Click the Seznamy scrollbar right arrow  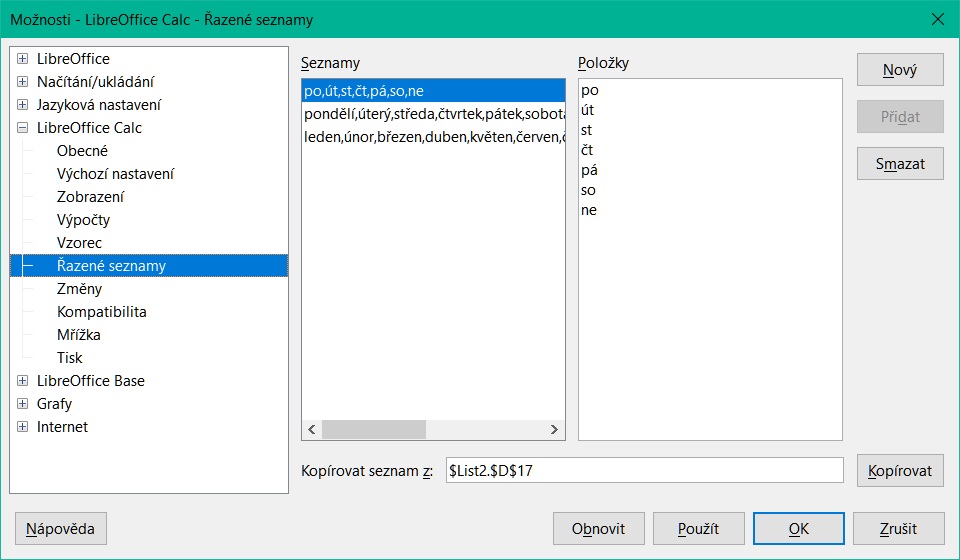point(554,430)
